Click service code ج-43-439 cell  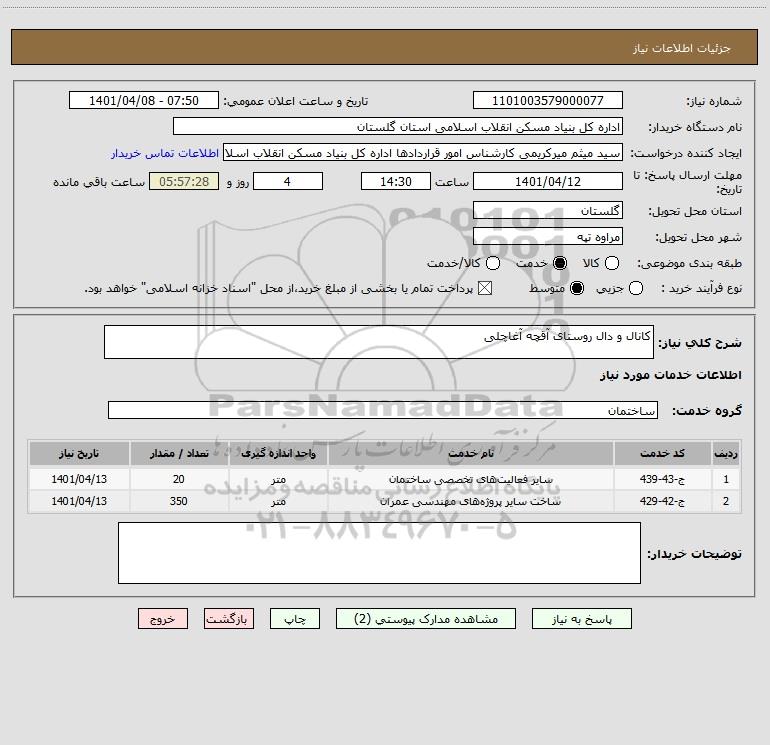pos(662,479)
